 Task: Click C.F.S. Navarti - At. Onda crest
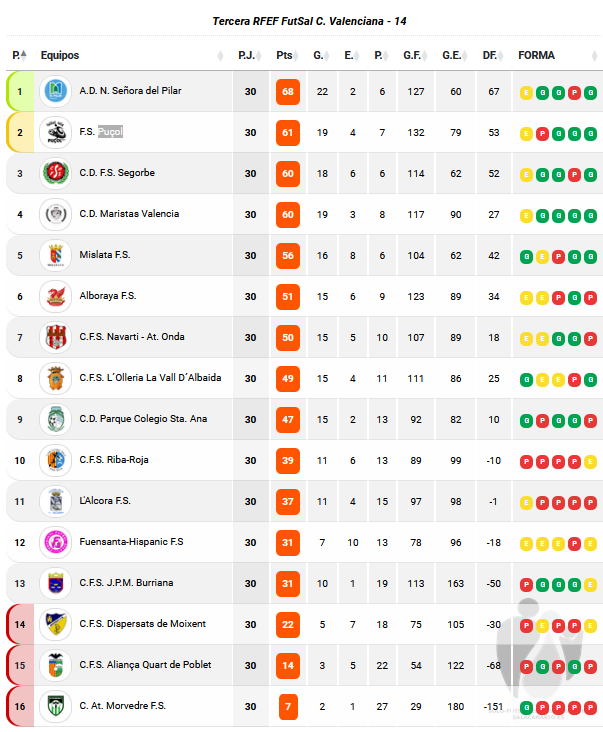click(x=56, y=337)
